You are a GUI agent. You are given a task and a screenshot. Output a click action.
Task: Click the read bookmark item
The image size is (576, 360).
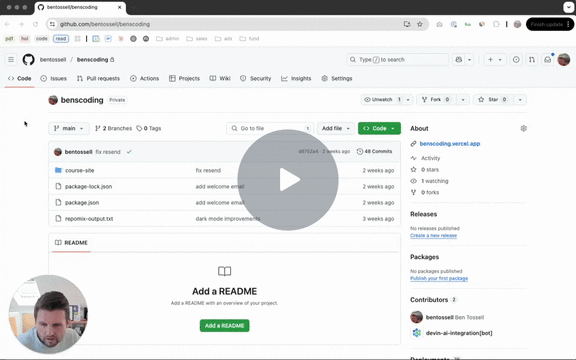(61, 39)
